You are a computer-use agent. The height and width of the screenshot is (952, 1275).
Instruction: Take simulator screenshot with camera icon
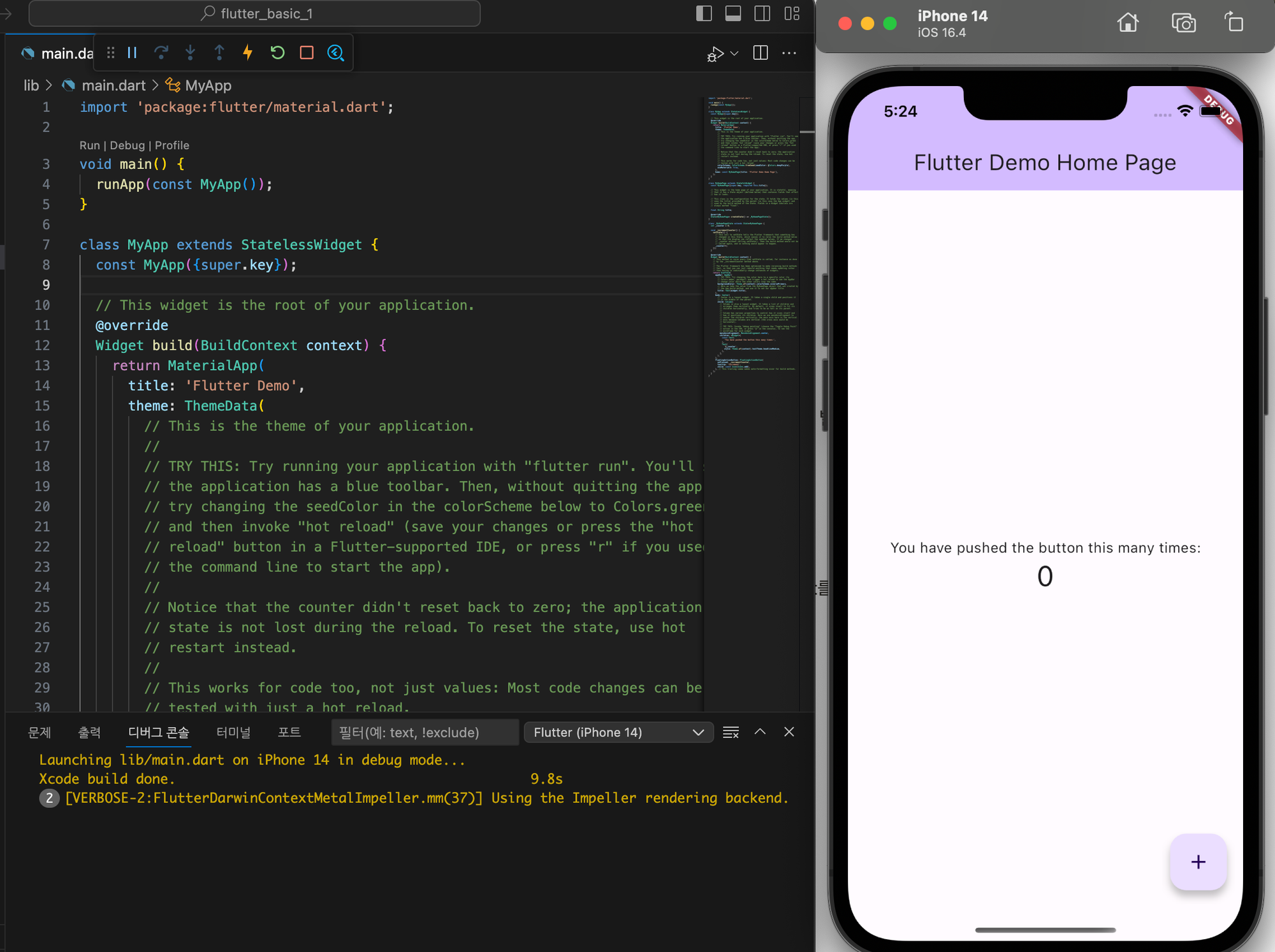[x=1183, y=24]
